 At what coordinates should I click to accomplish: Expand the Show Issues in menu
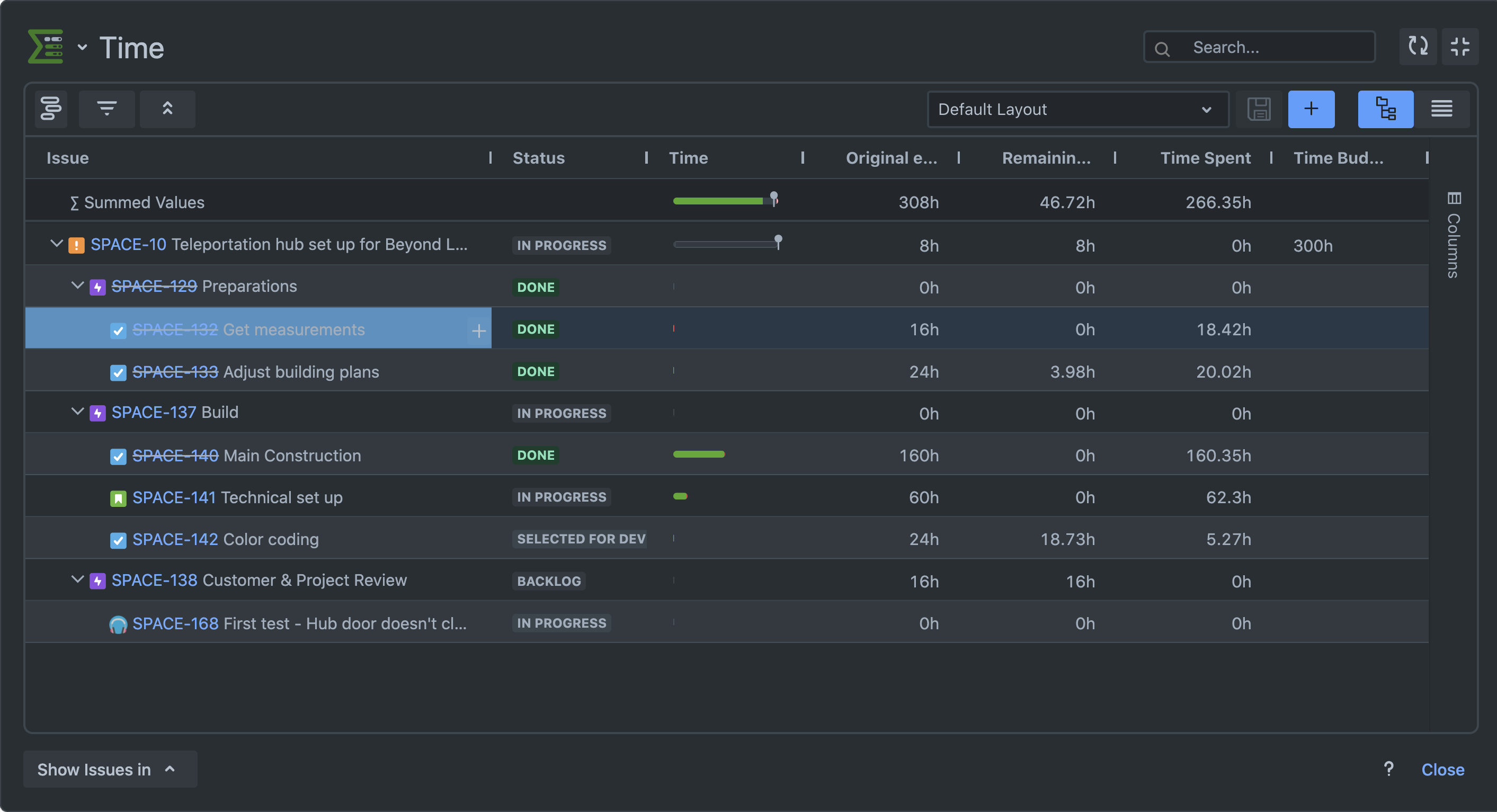[110, 769]
